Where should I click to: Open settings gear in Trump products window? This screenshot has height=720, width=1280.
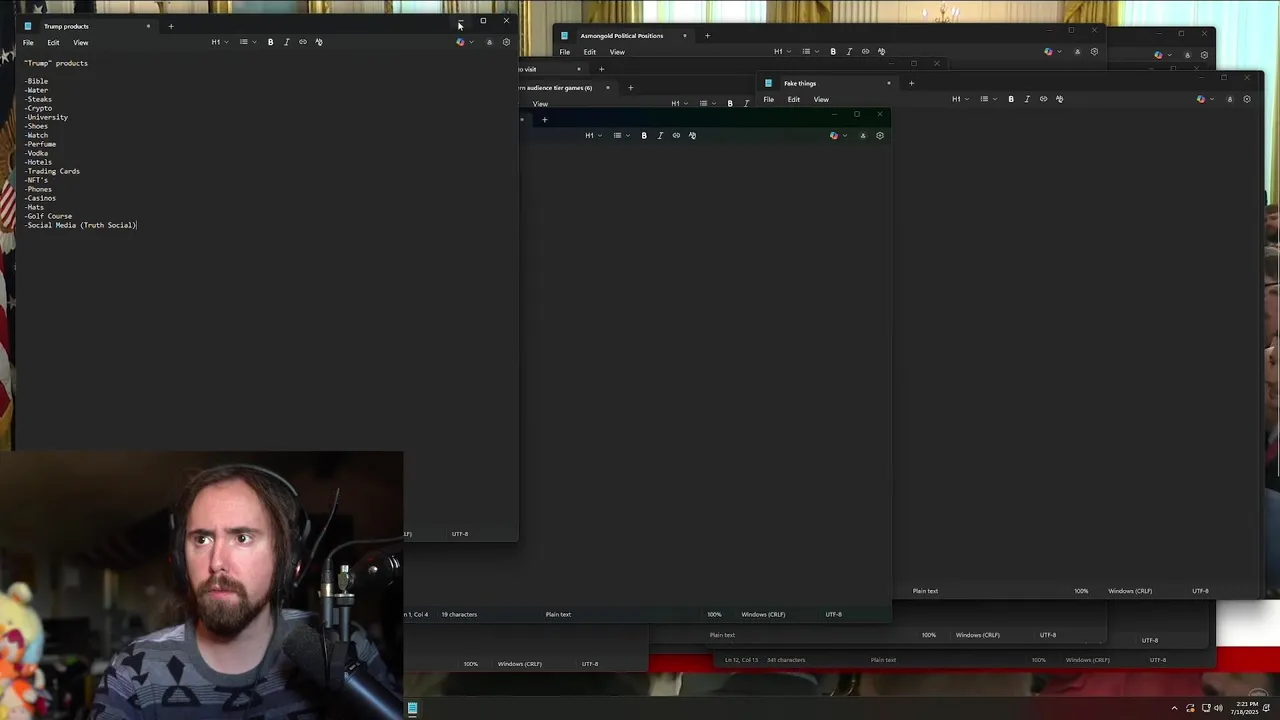coord(506,42)
